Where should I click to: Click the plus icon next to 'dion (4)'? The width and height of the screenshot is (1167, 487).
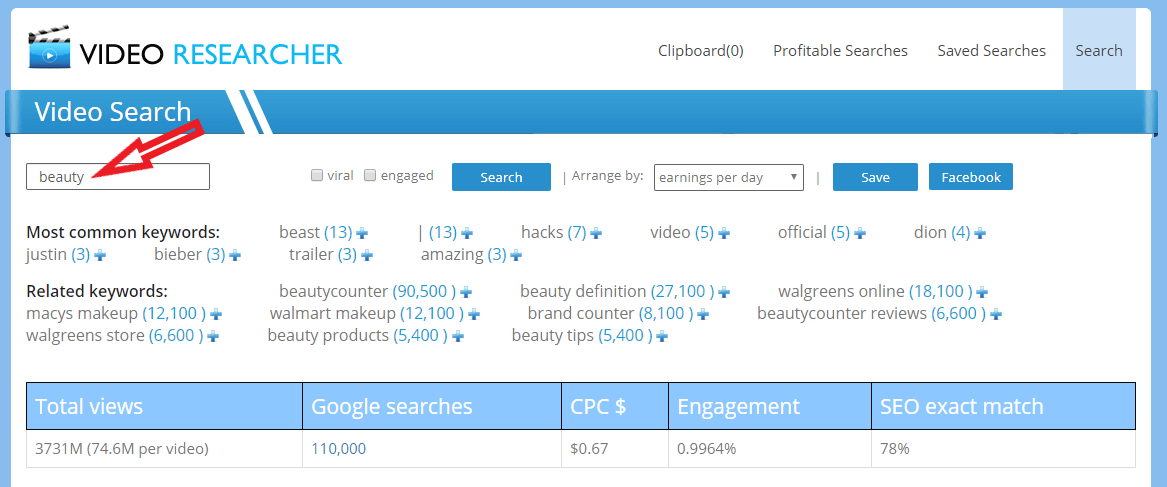tap(980, 233)
